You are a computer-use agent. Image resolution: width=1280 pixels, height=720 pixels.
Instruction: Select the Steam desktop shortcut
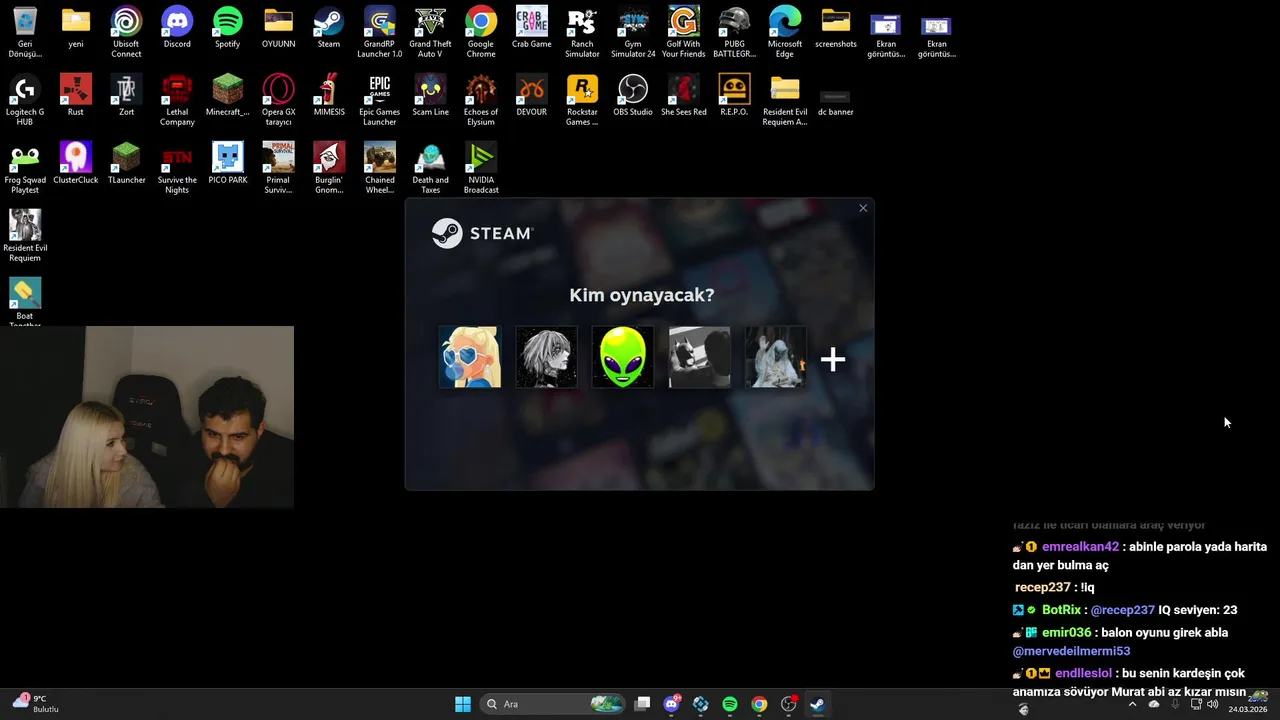pos(329,27)
